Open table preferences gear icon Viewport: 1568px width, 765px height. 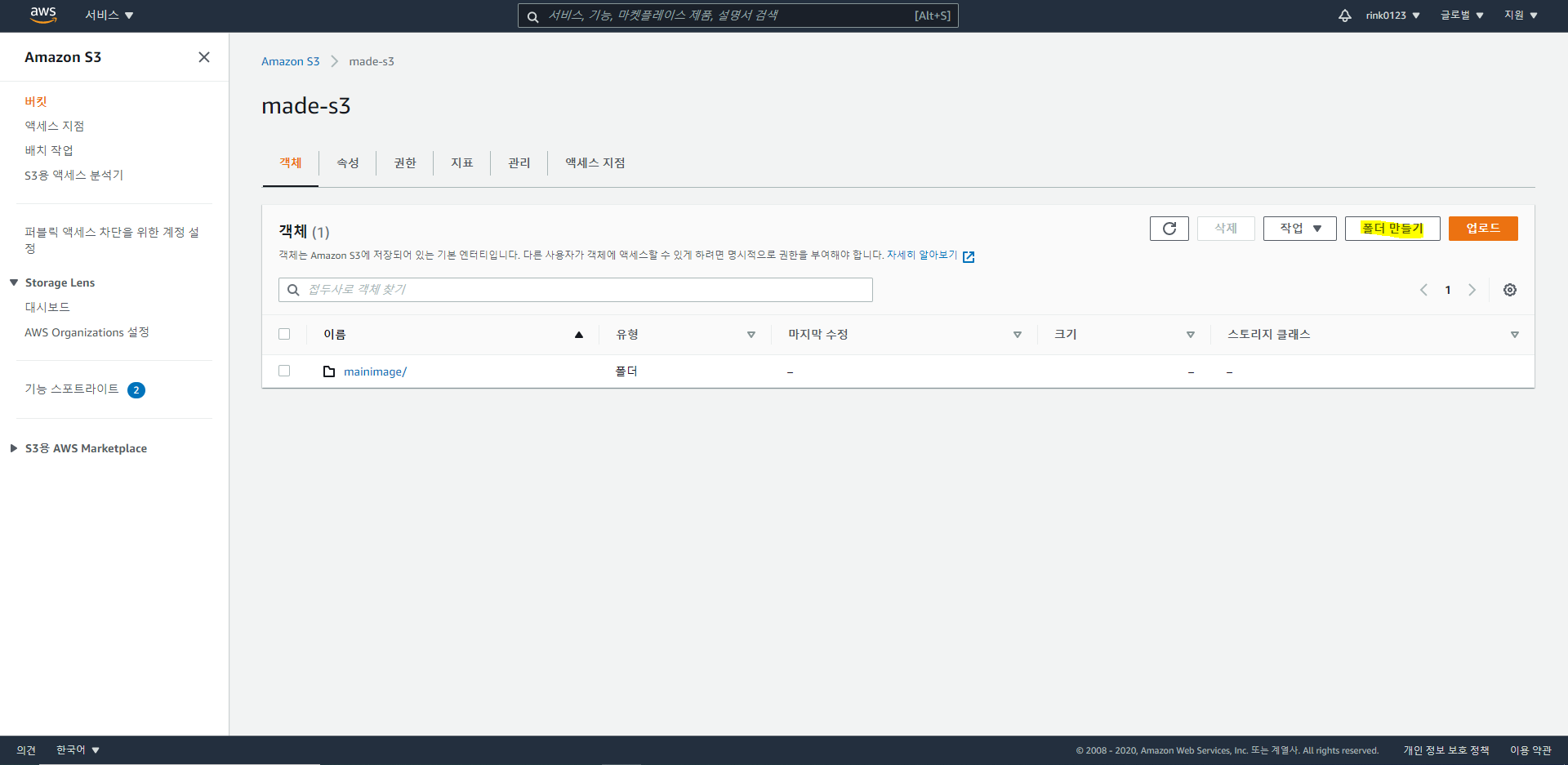click(x=1510, y=290)
